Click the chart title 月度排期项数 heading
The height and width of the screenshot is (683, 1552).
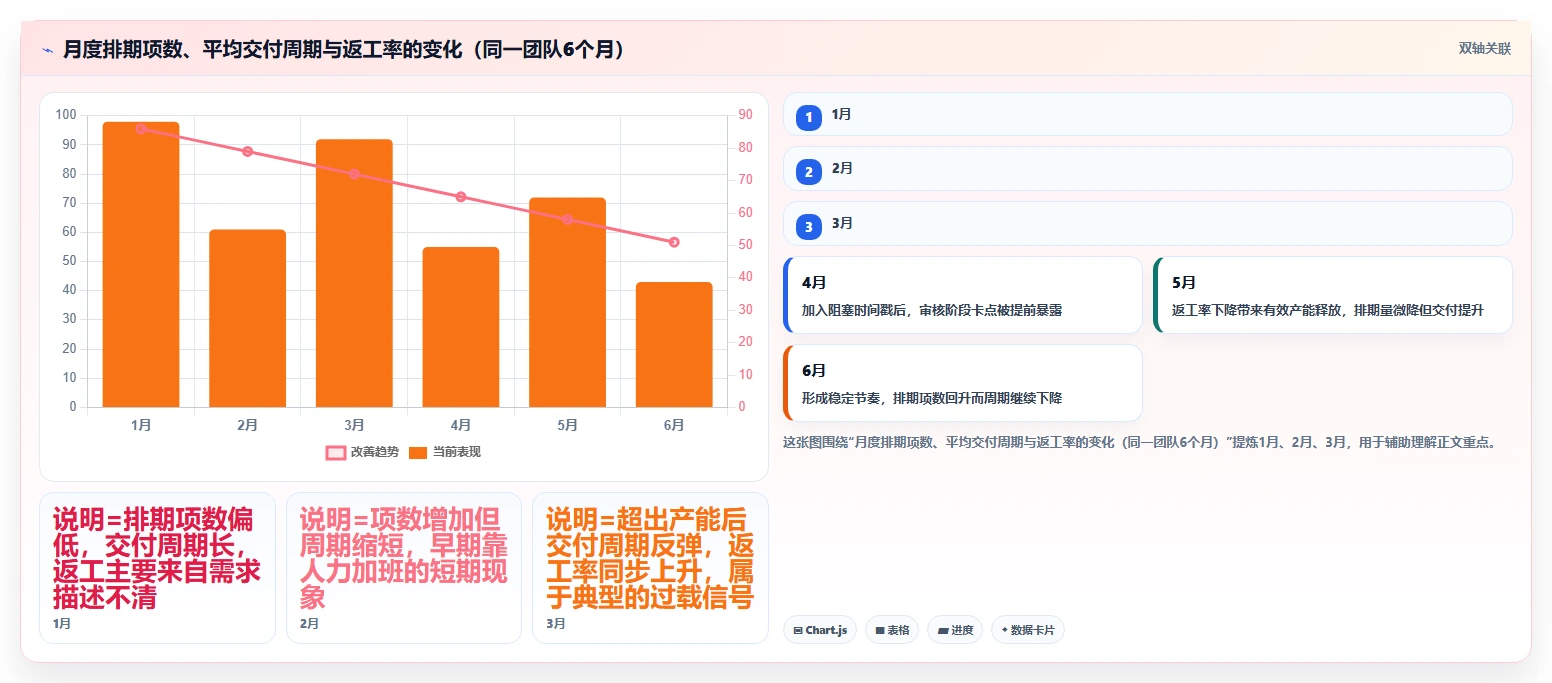click(346, 49)
